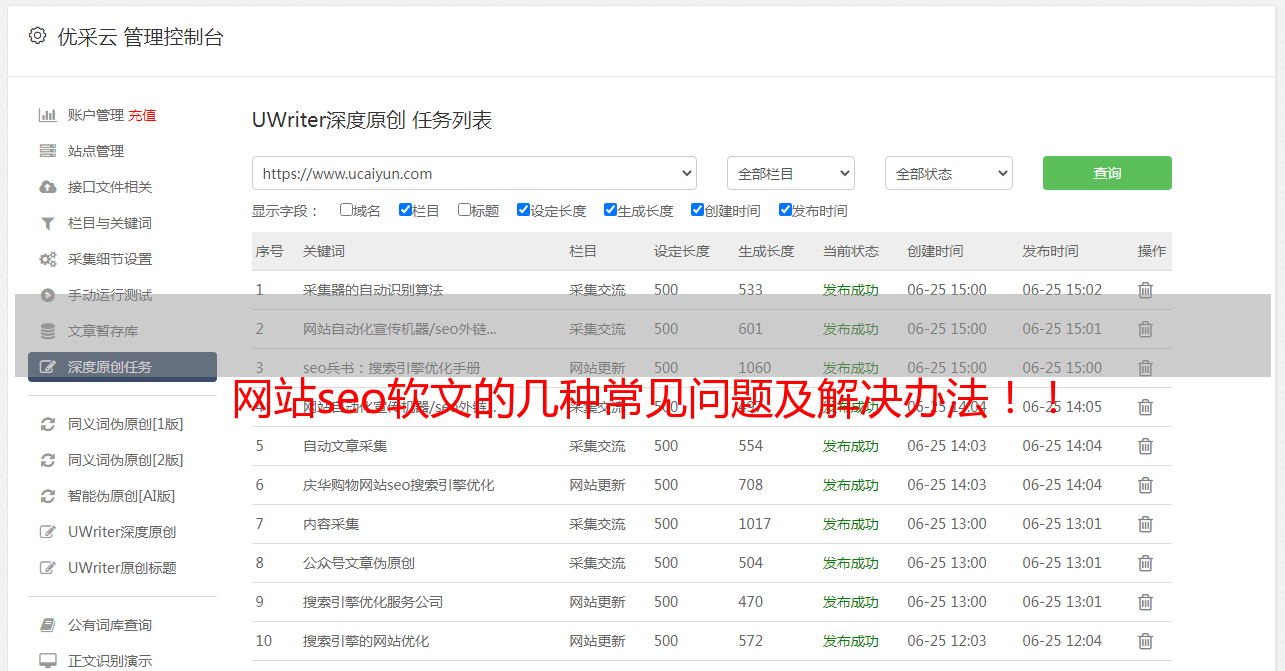Viewport: 1285px width, 671px height.
Task: Click the edit icon for 深度原创任务
Action: click(47, 367)
